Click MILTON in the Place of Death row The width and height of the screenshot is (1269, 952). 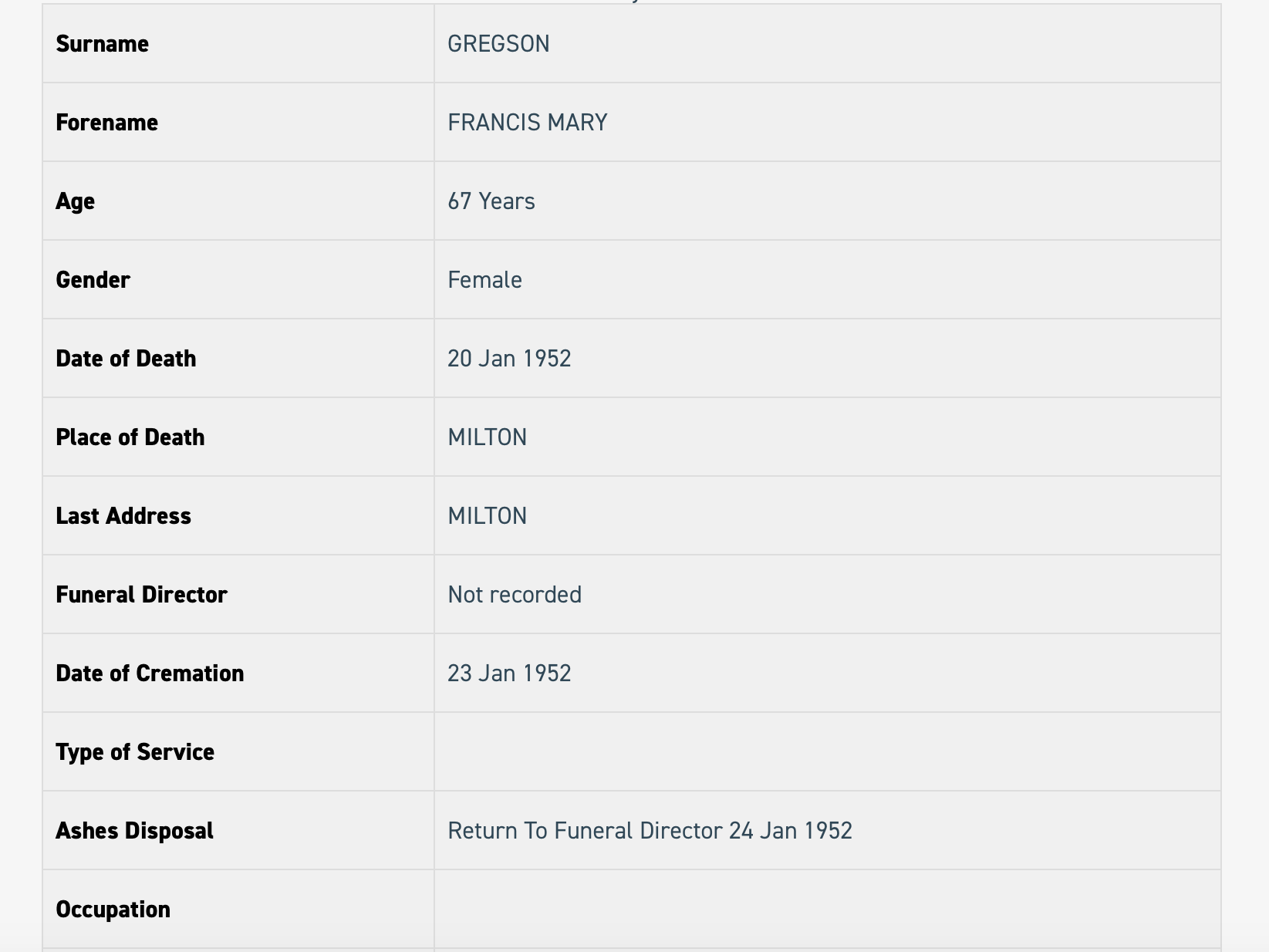pyautogui.click(x=488, y=437)
